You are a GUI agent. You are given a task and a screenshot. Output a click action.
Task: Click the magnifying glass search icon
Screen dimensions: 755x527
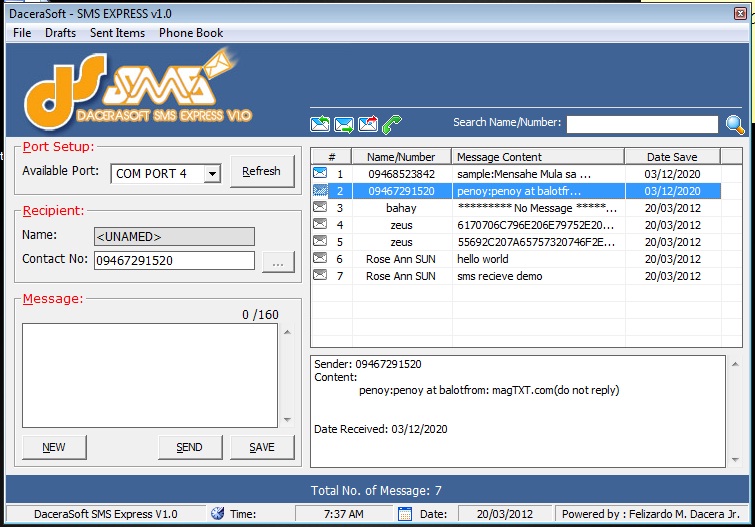(735, 125)
